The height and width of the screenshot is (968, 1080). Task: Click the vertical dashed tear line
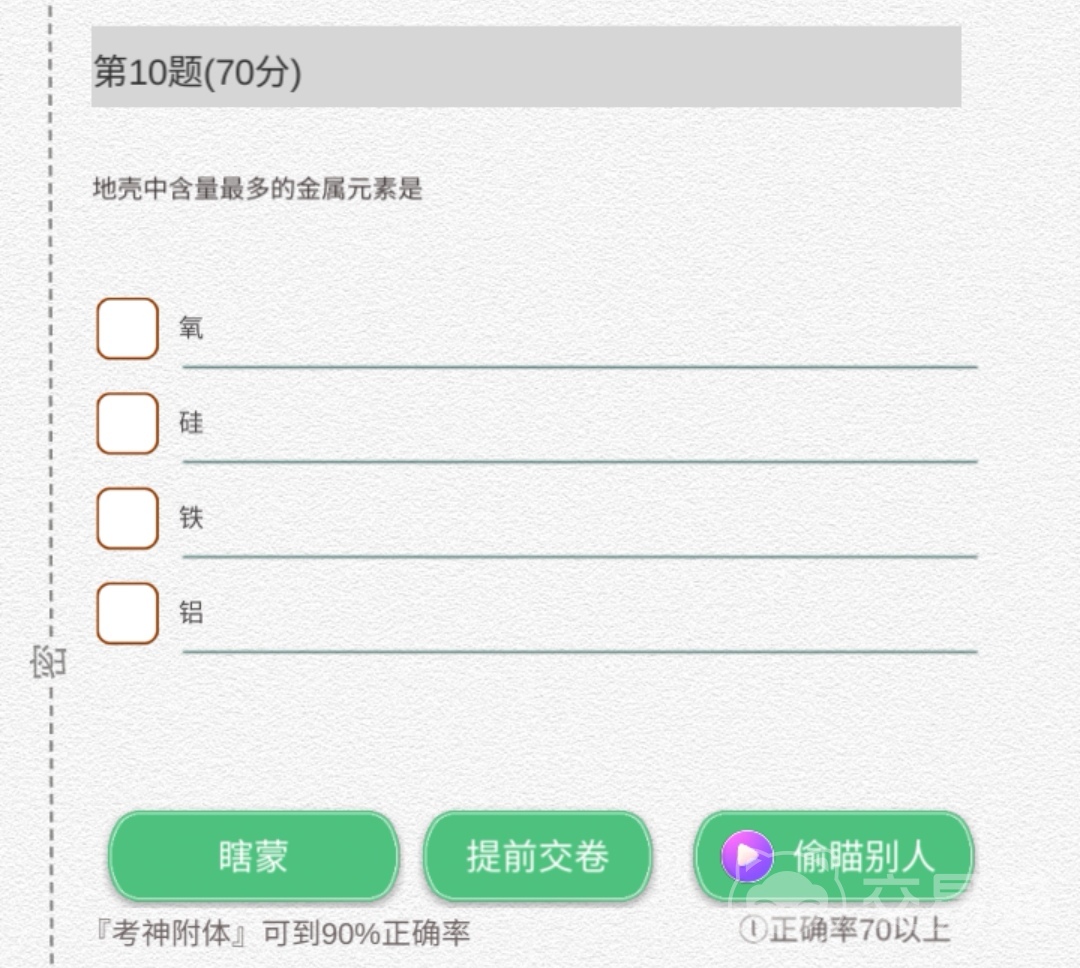tap(51, 400)
